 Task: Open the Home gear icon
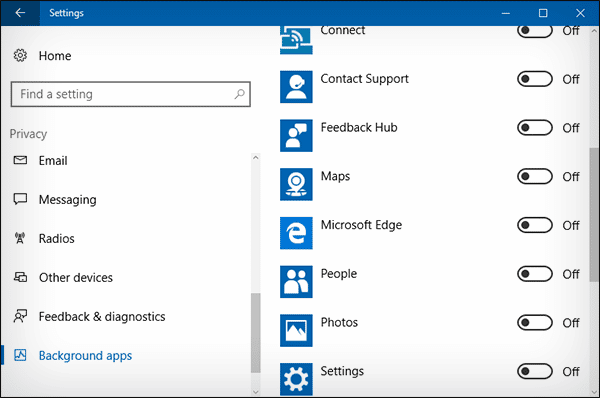click(x=20, y=55)
